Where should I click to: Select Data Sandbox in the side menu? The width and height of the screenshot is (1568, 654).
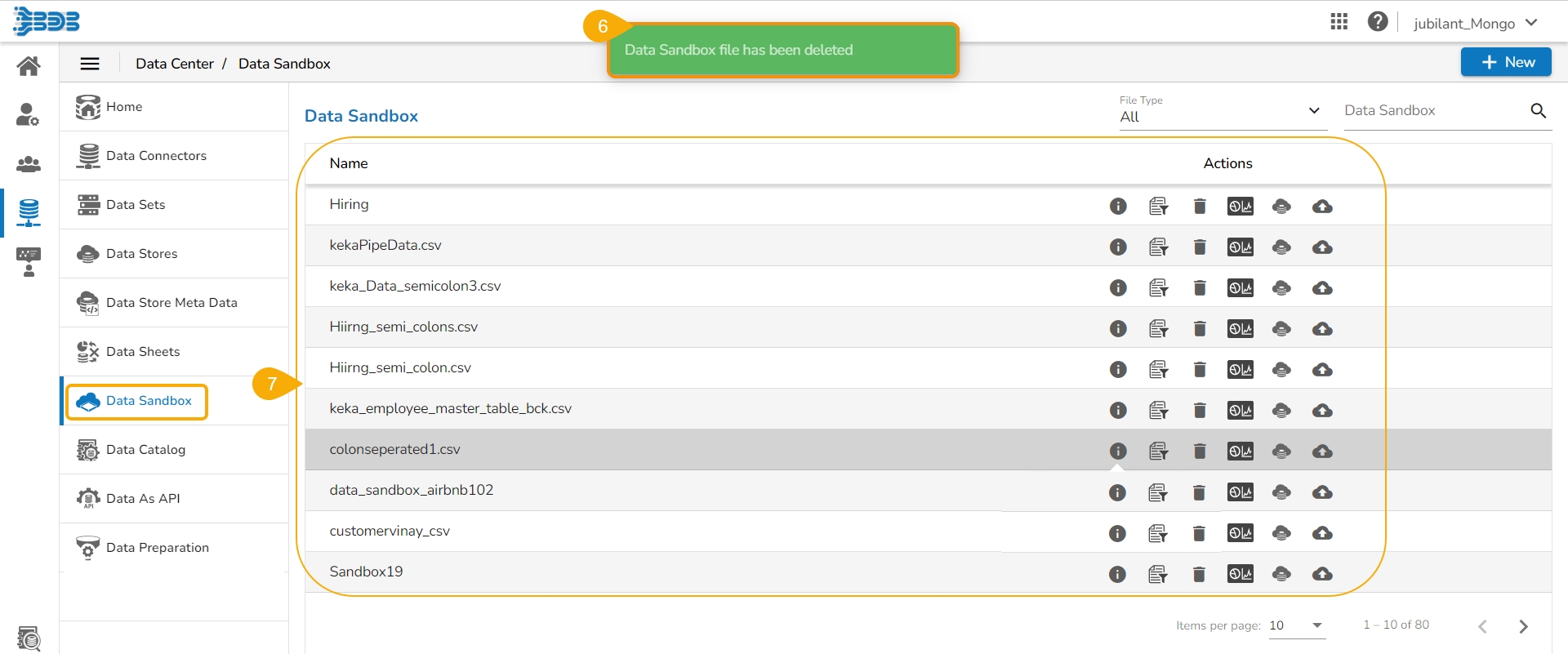tap(174, 401)
